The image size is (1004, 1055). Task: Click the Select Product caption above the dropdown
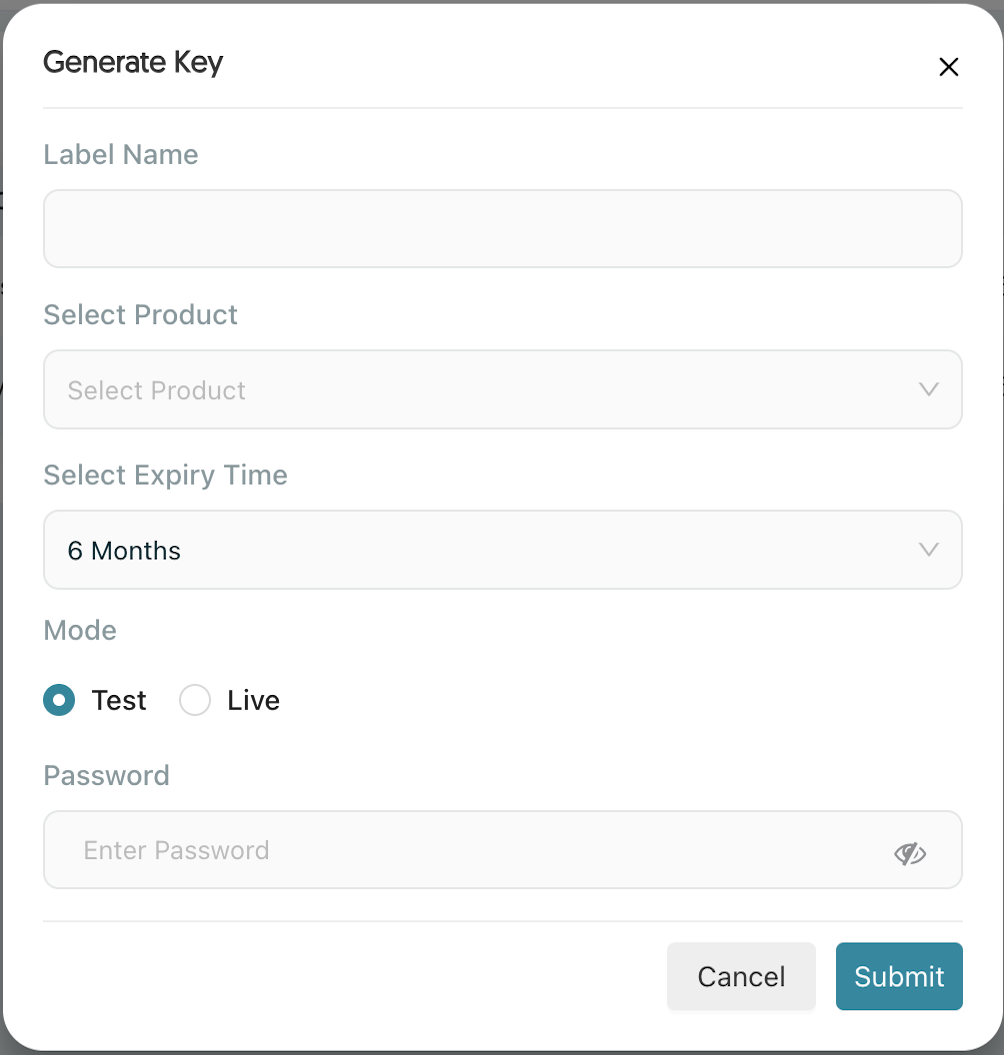point(141,315)
